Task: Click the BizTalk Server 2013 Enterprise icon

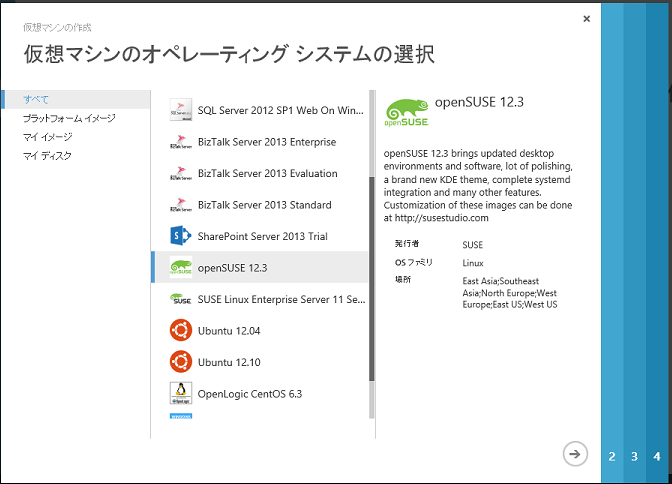Action: 181,142
